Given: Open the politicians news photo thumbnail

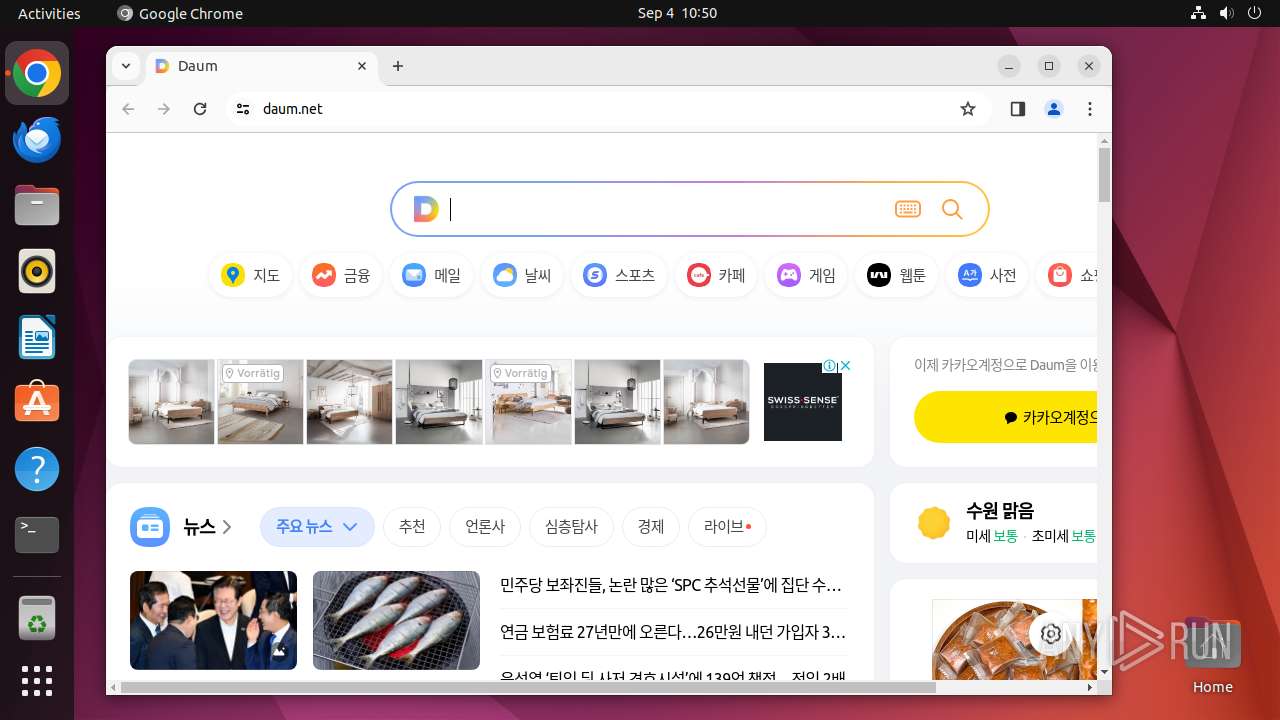Looking at the screenshot, I should [213, 620].
